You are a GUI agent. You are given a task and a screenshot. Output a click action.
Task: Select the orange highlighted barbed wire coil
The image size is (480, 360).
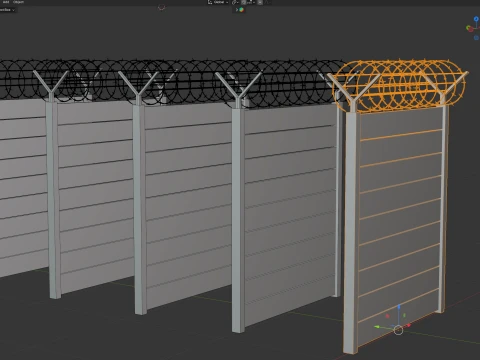point(399,86)
